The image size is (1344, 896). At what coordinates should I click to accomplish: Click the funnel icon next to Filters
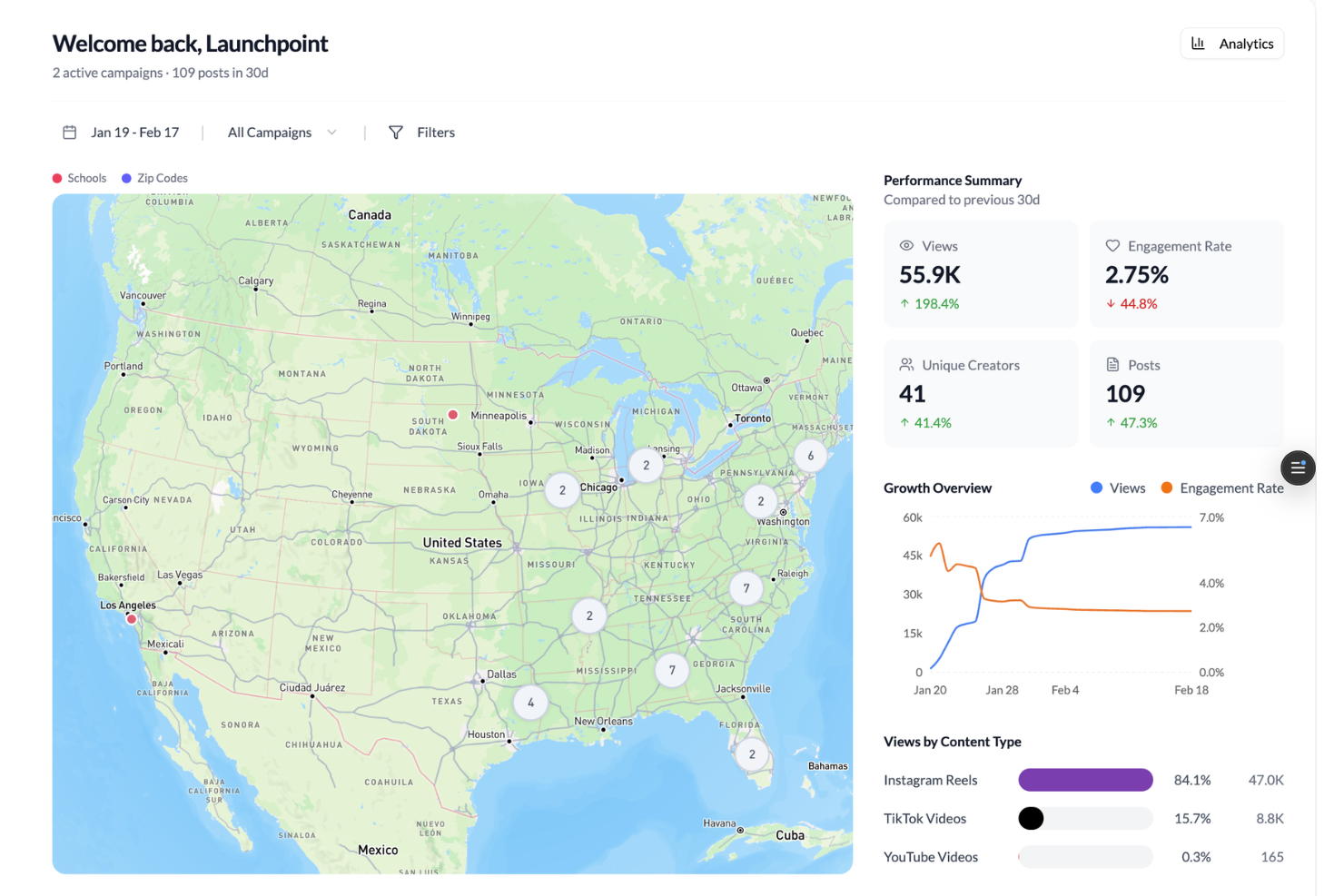coord(397,133)
